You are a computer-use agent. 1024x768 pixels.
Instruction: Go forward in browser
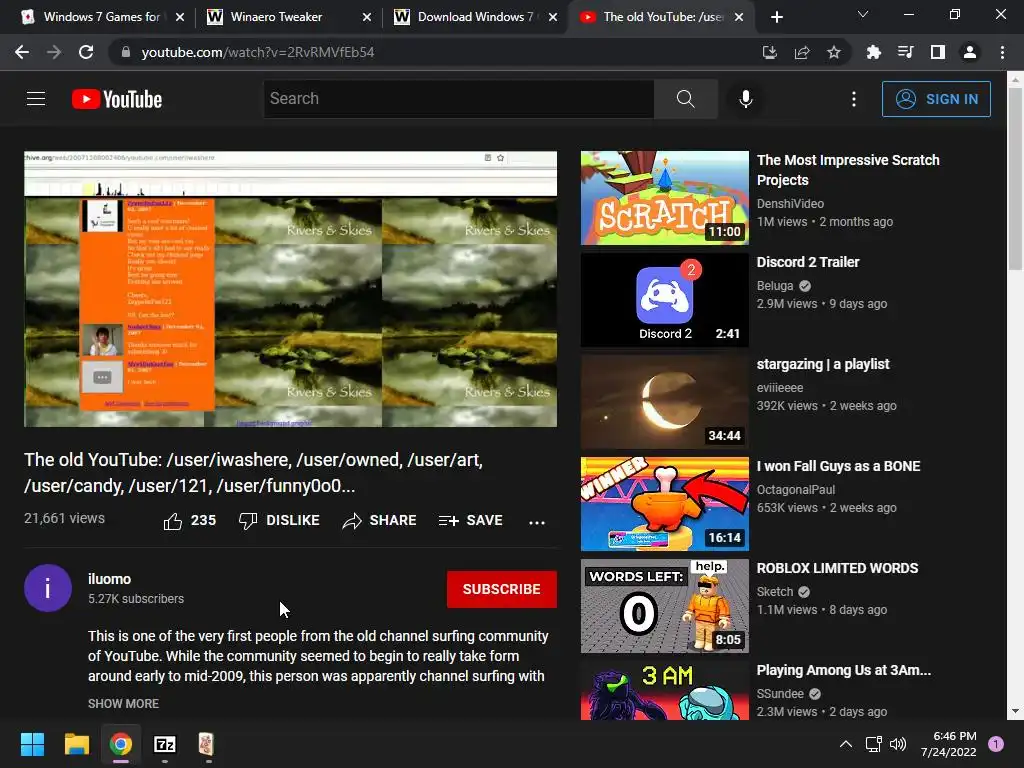point(54,52)
